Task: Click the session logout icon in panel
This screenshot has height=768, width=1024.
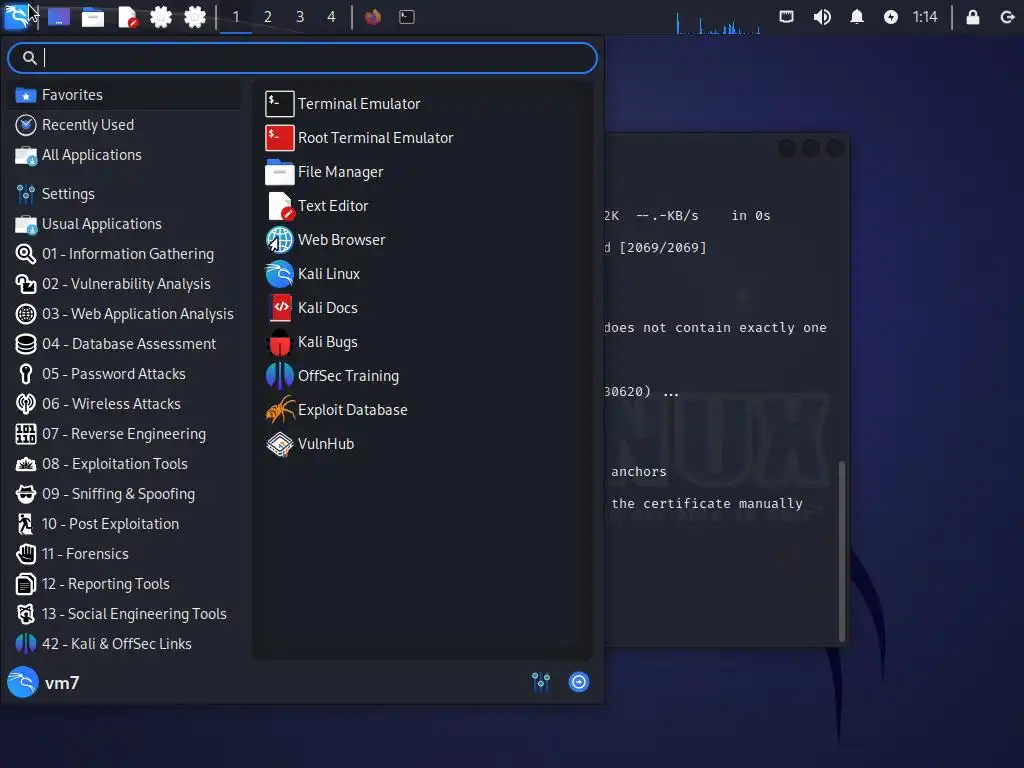Action: (1008, 17)
